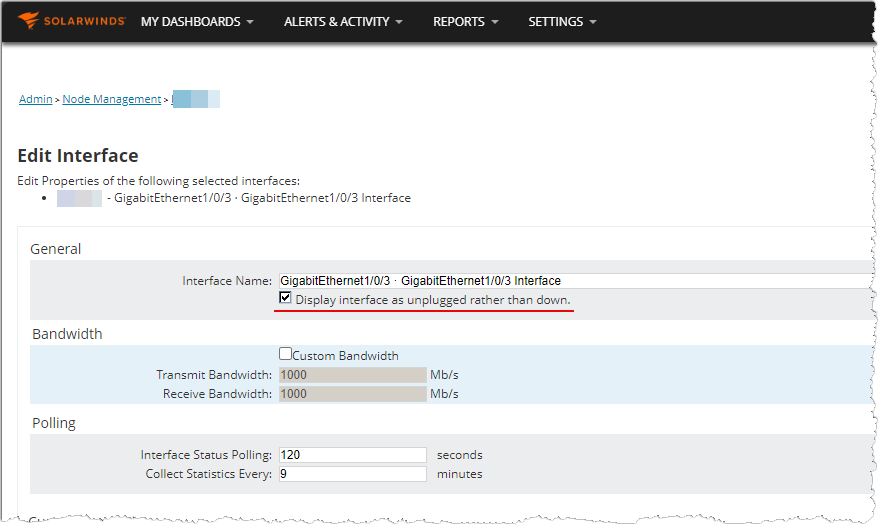Click the Receive Bandwidth field

click(353, 394)
